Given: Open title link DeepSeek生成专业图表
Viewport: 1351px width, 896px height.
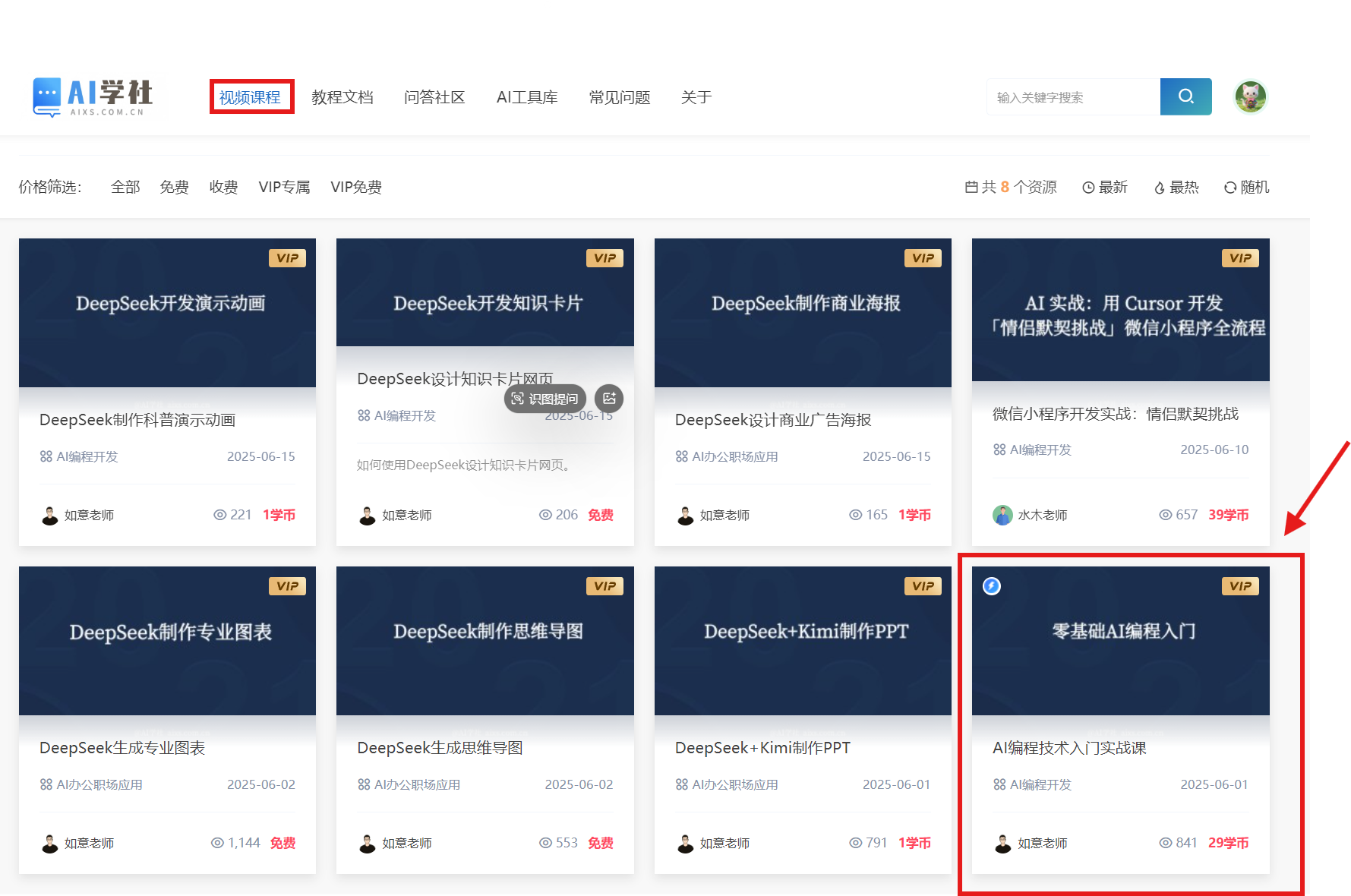Looking at the screenshot, I should pyautogui.click(x=122, y=748).
